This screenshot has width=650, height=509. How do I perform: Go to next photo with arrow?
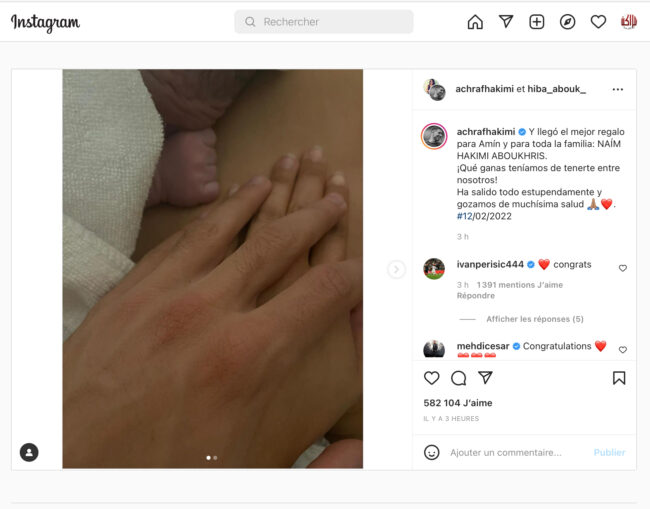click(396, 269)
